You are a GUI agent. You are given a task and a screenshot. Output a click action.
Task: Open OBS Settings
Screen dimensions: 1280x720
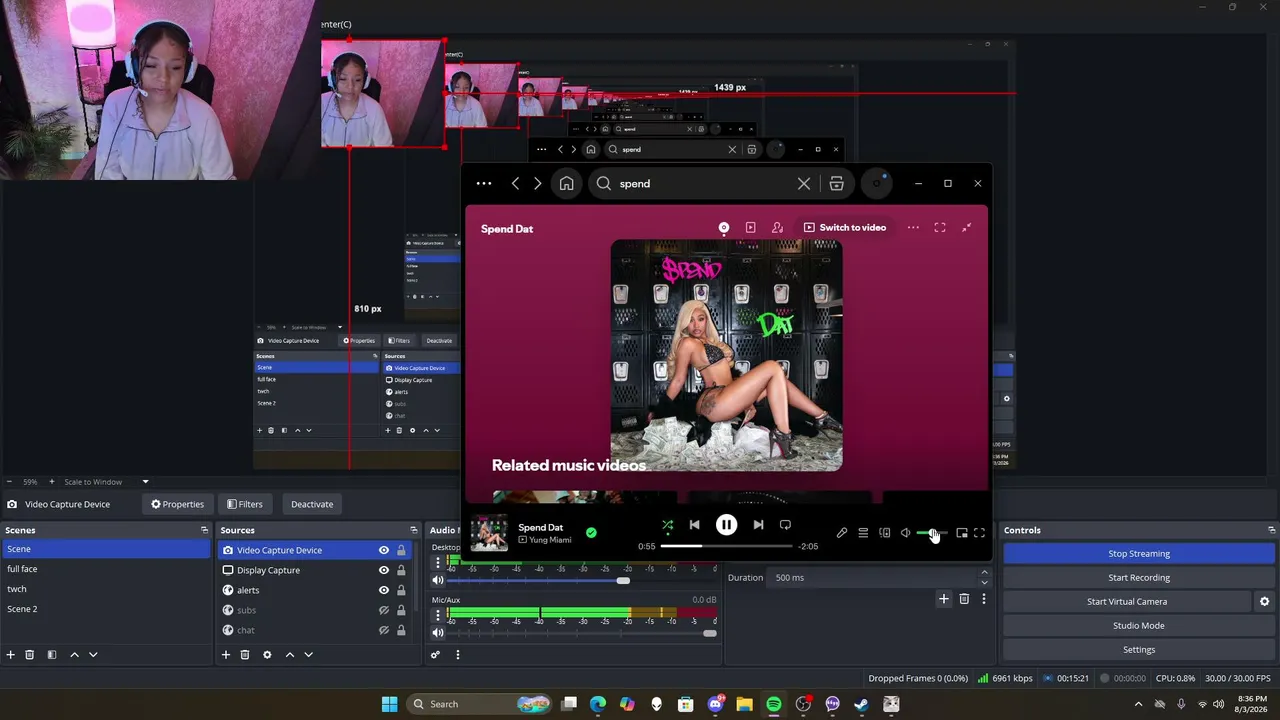[x=1139, y=650]
